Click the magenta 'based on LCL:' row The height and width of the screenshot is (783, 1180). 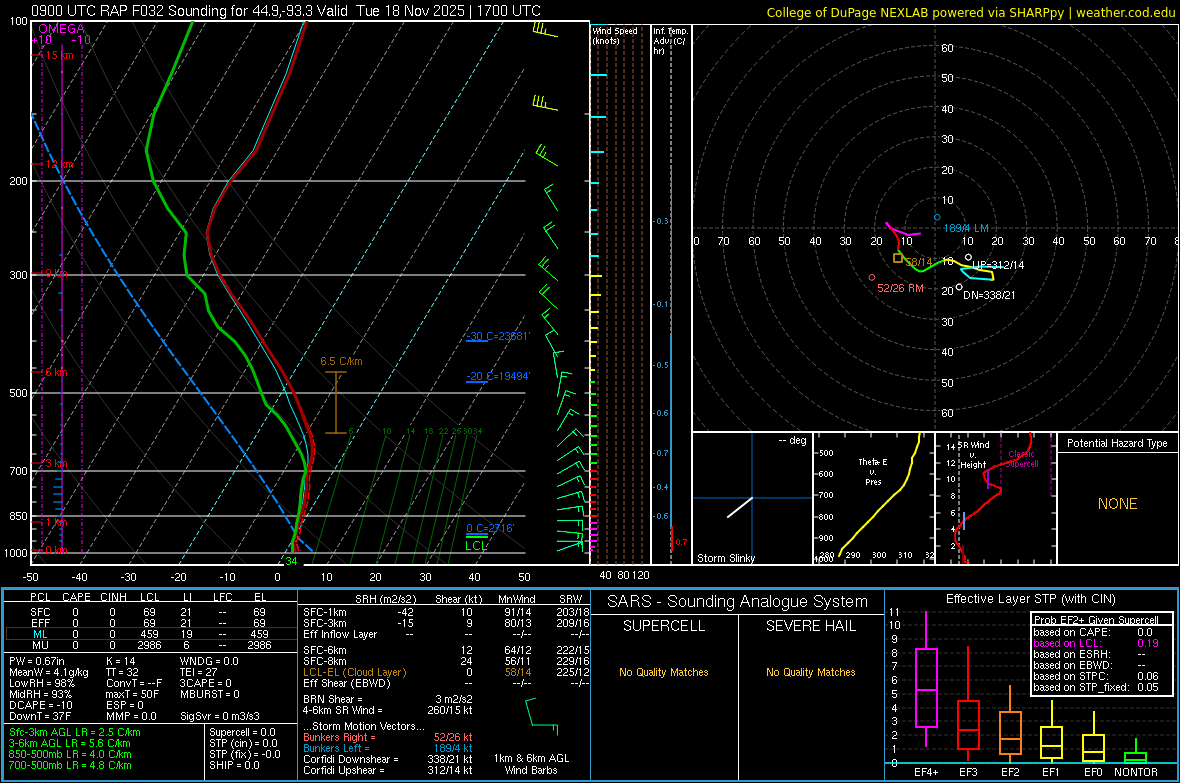point(1096,643)
